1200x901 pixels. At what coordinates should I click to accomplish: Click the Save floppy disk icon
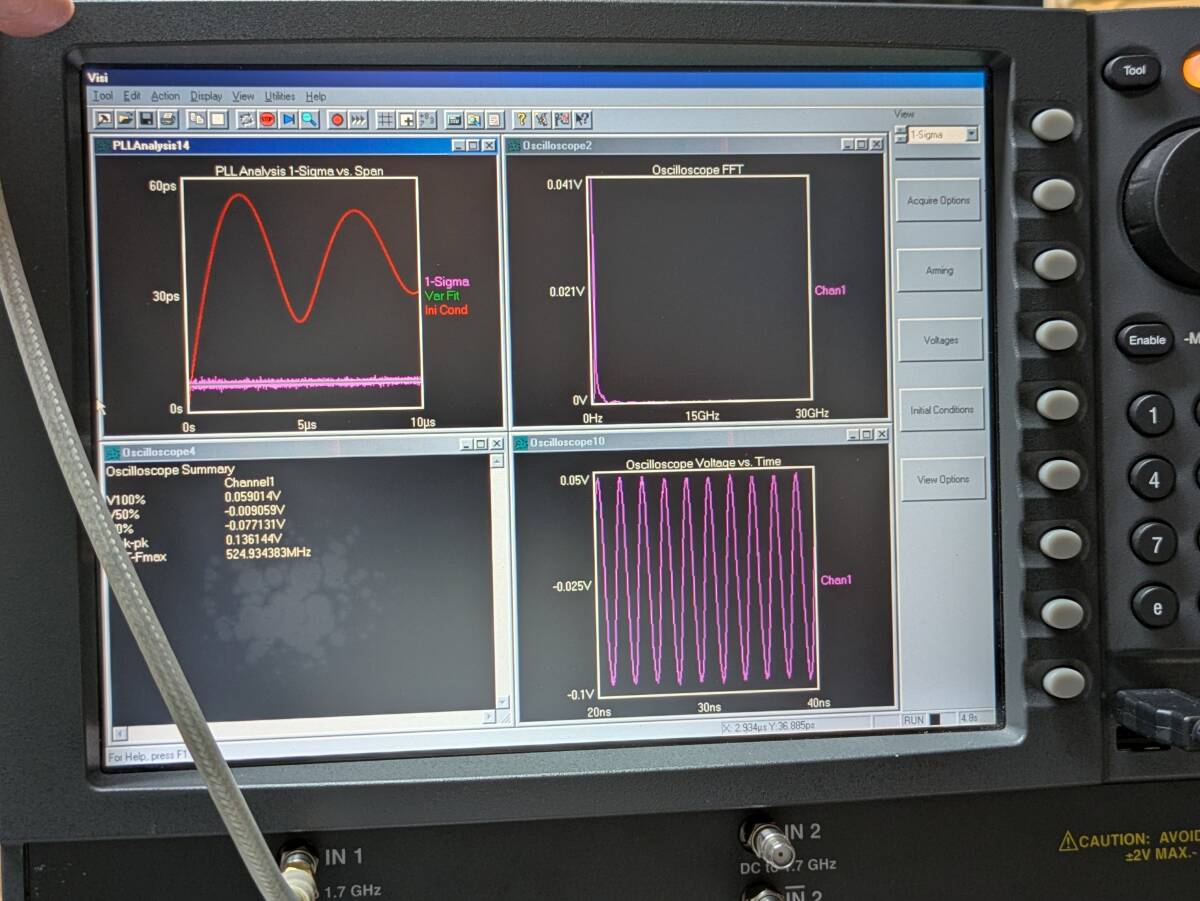coord(146,120)
